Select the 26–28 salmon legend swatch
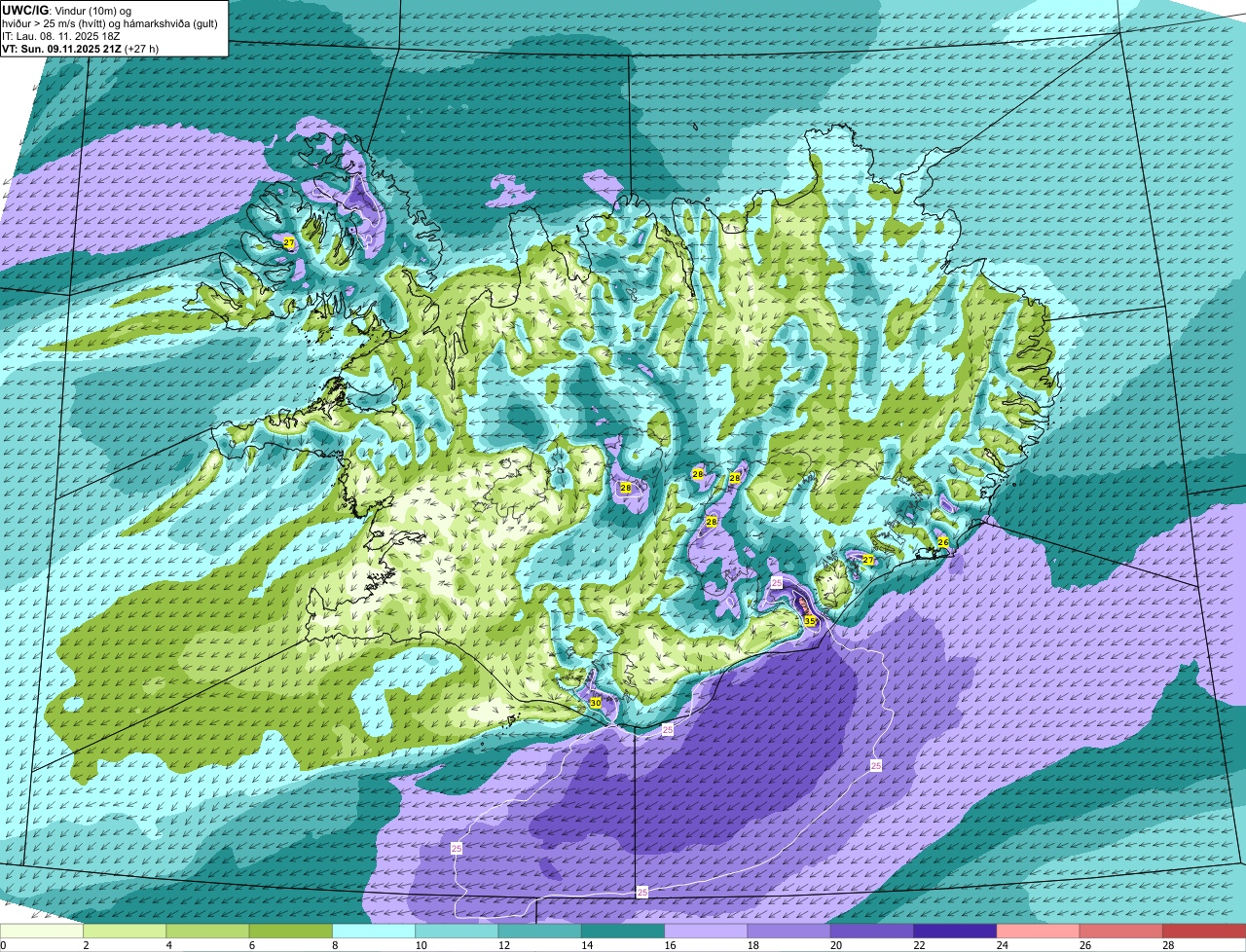 tap(1121, 932)
